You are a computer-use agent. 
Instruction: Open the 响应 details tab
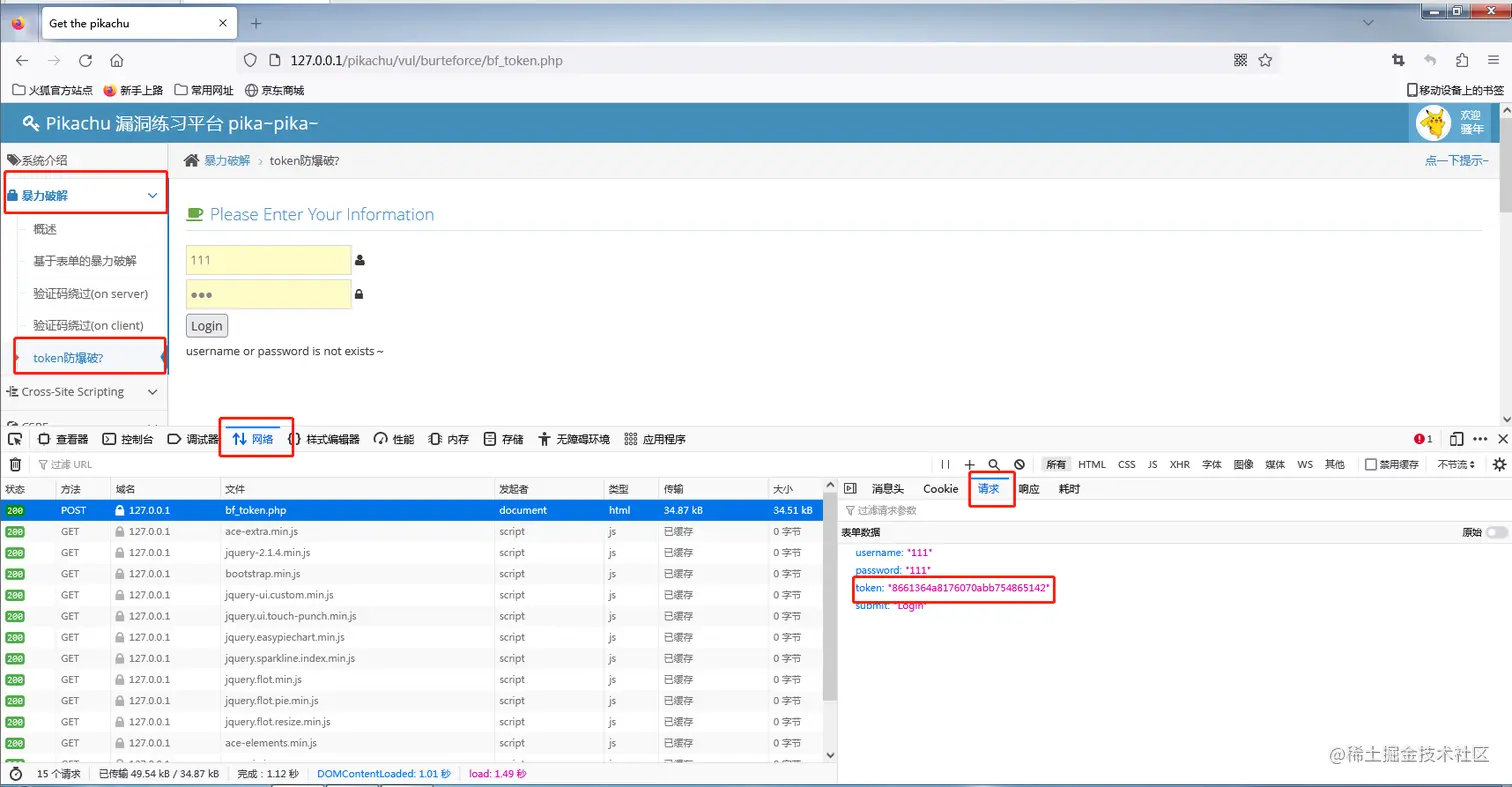tap(1029, 489)
